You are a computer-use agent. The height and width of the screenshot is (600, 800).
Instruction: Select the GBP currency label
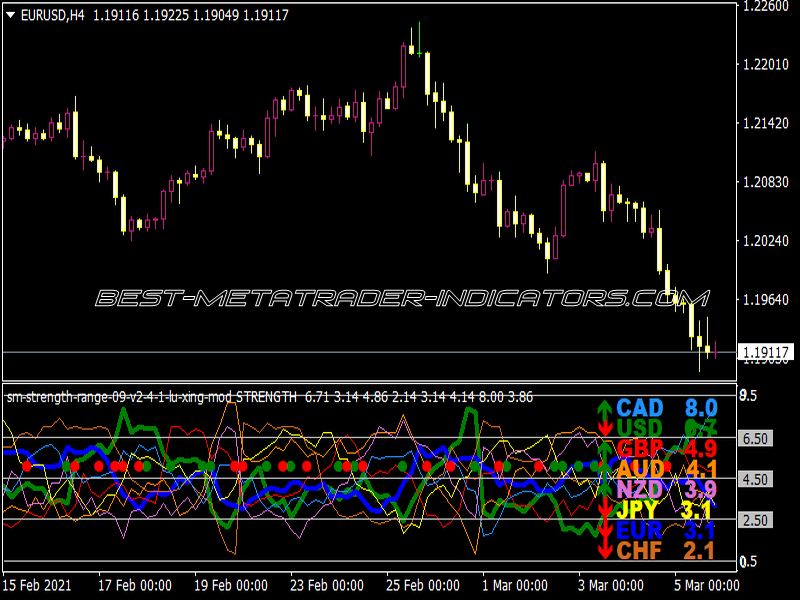640,448
